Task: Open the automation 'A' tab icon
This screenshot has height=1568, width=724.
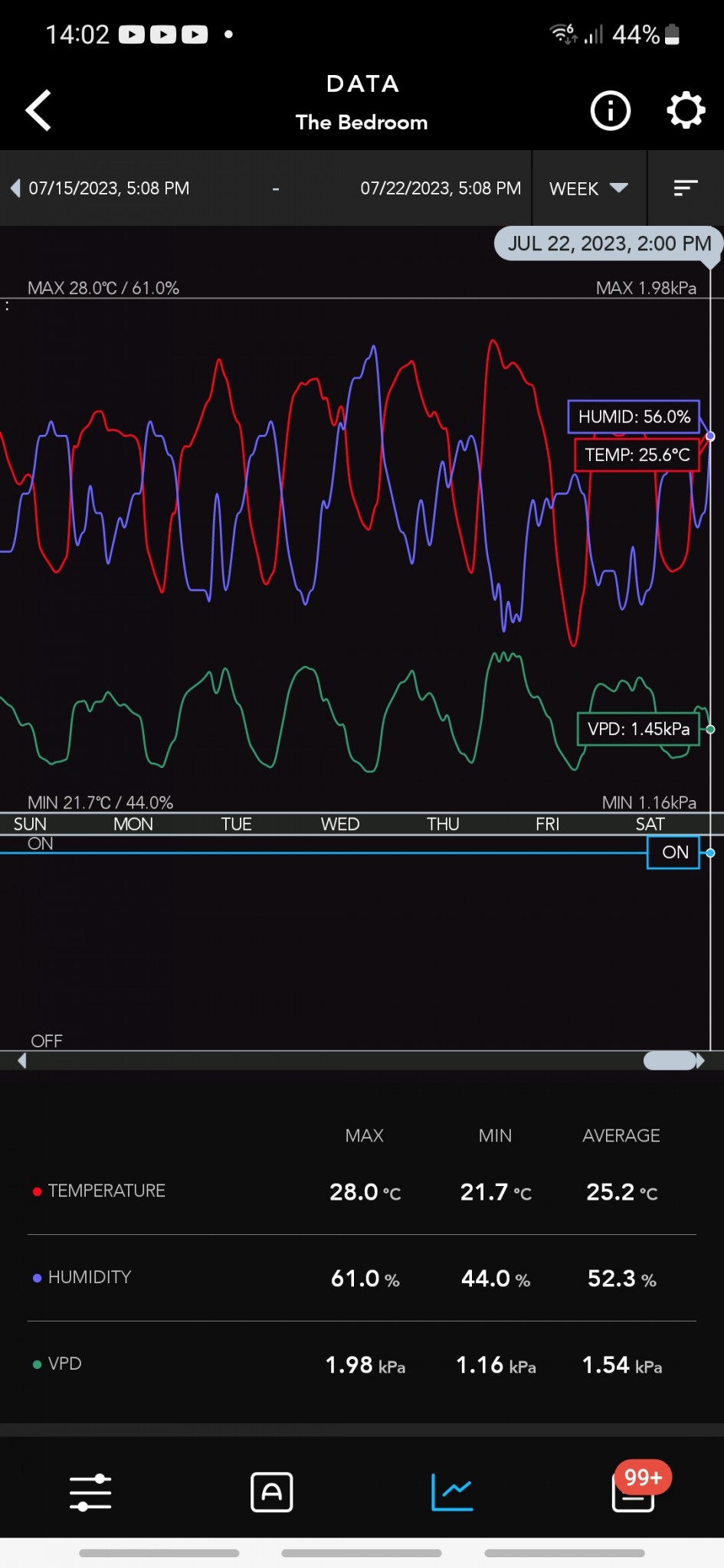Action: pos(271,1492)
